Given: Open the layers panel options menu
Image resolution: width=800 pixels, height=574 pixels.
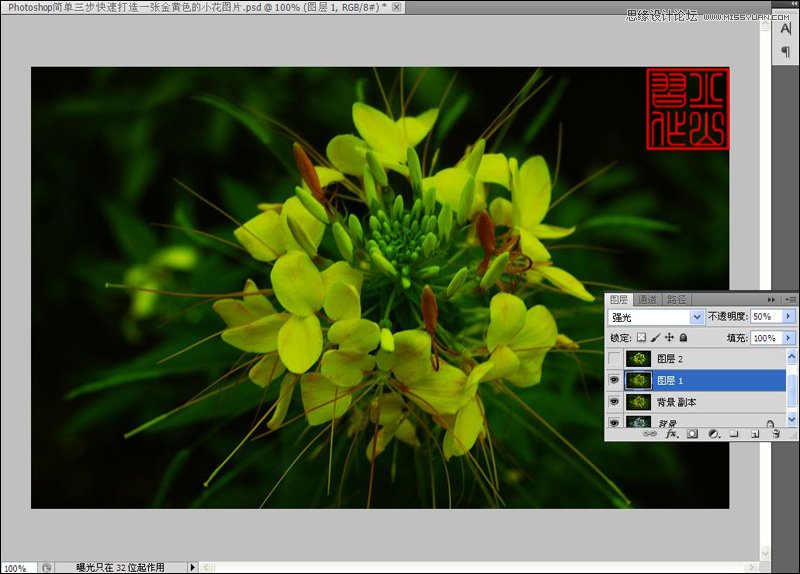Looking at the screenshot, I should tap(790, 299).
